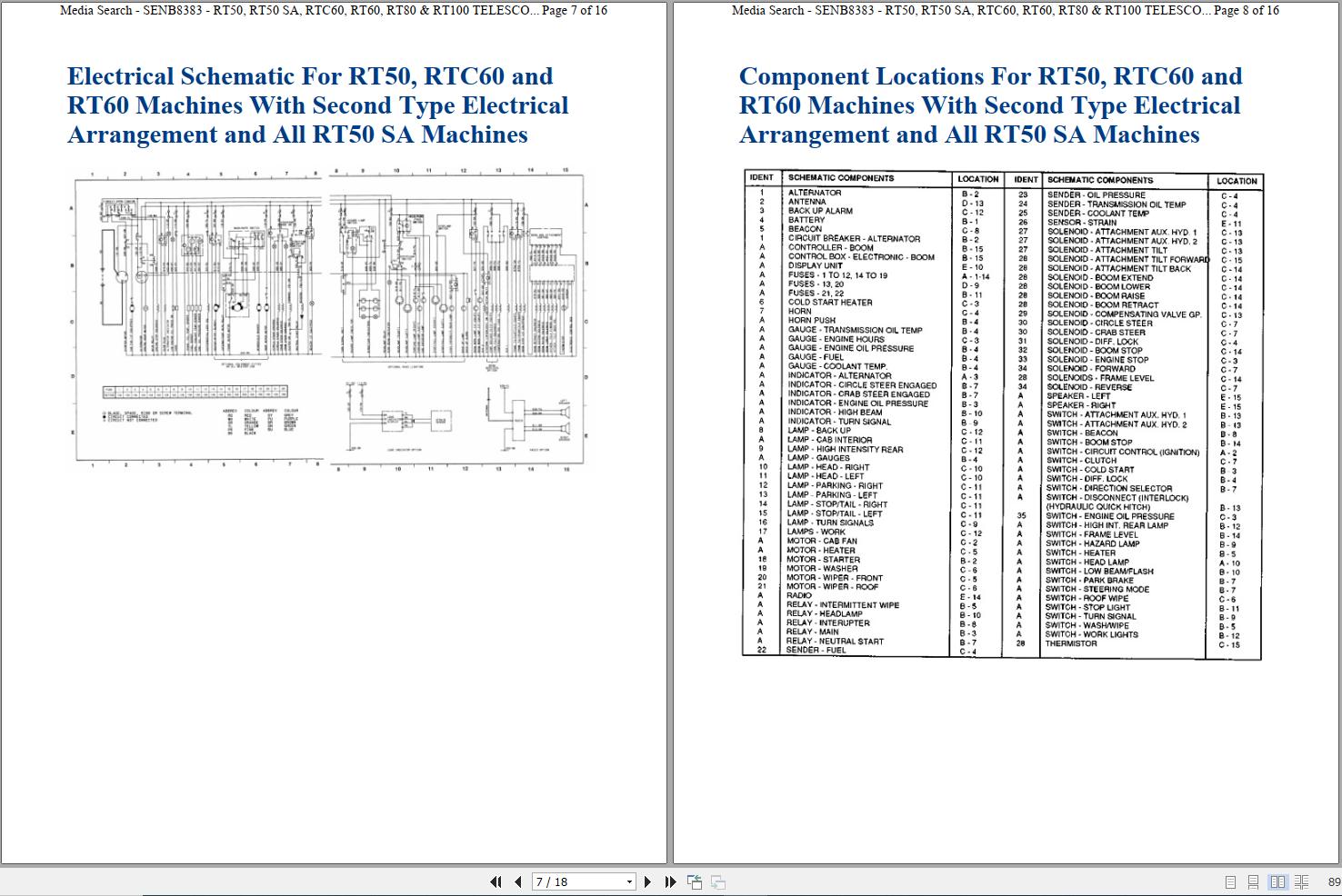Open the page number dropdown
The height and width of the screenshot is (896, 1342).
coord(628,881)
